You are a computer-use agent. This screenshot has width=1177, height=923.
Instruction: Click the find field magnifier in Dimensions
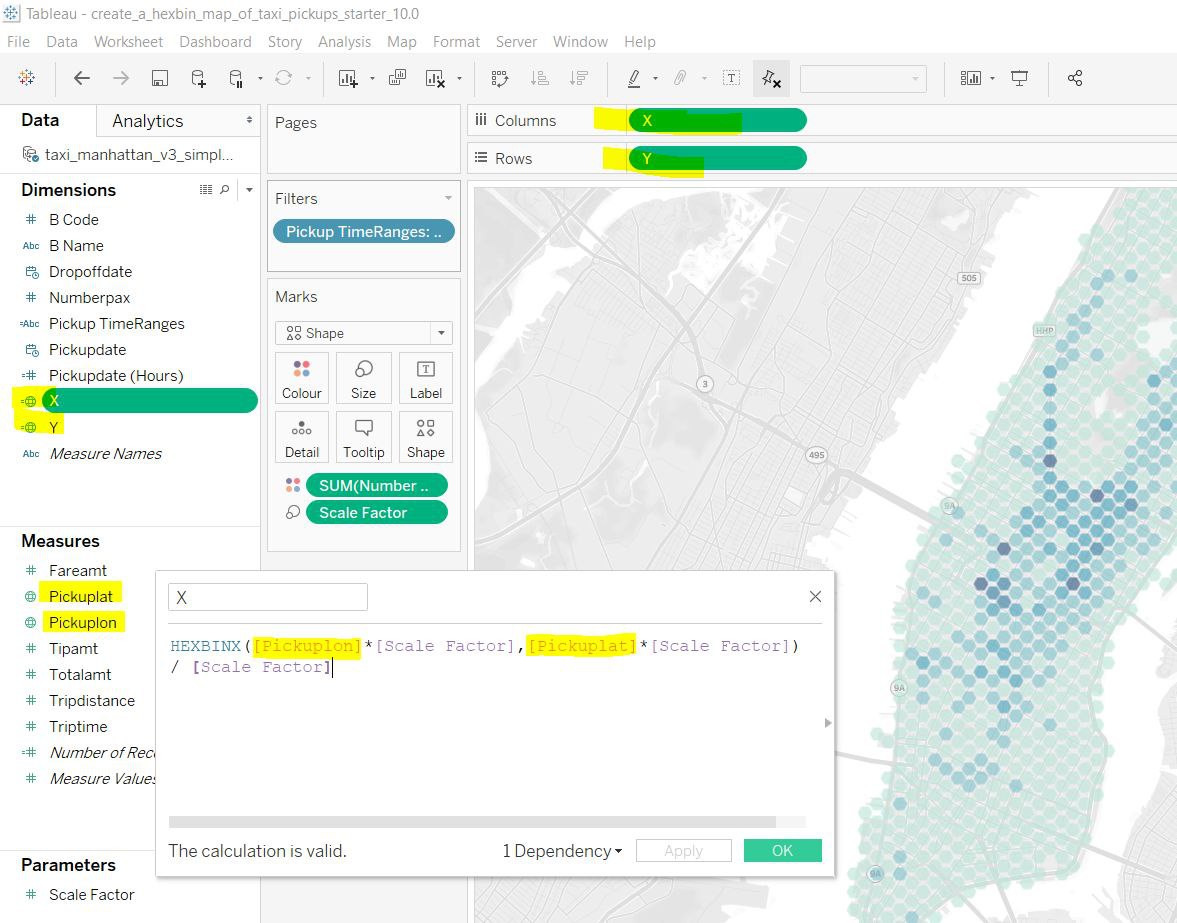(224, 190)
